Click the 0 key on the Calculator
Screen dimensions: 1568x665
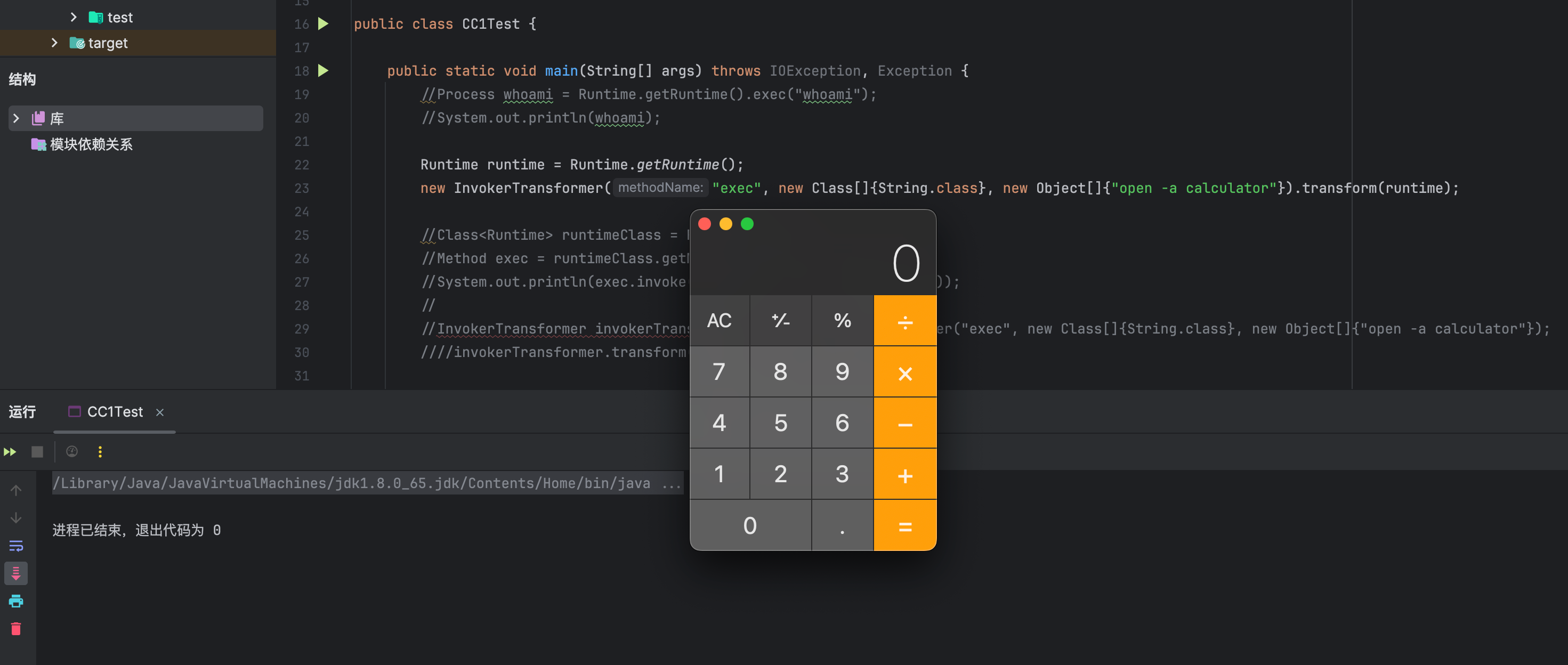[x=750, y=526]
